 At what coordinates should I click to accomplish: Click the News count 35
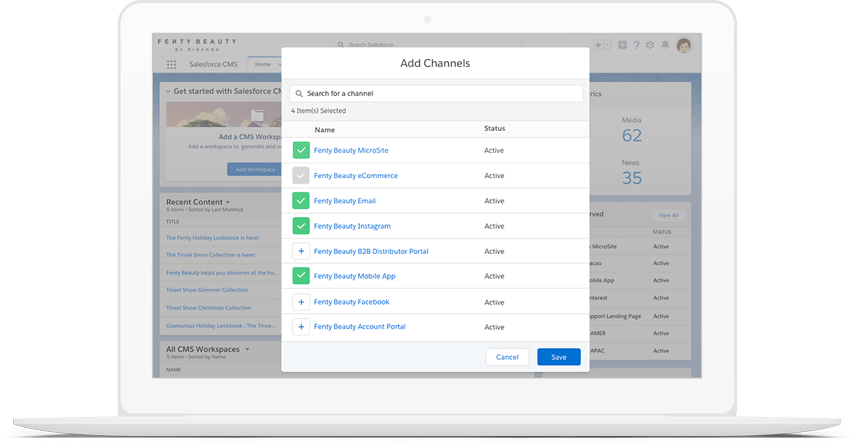click(x=632, y=178)
